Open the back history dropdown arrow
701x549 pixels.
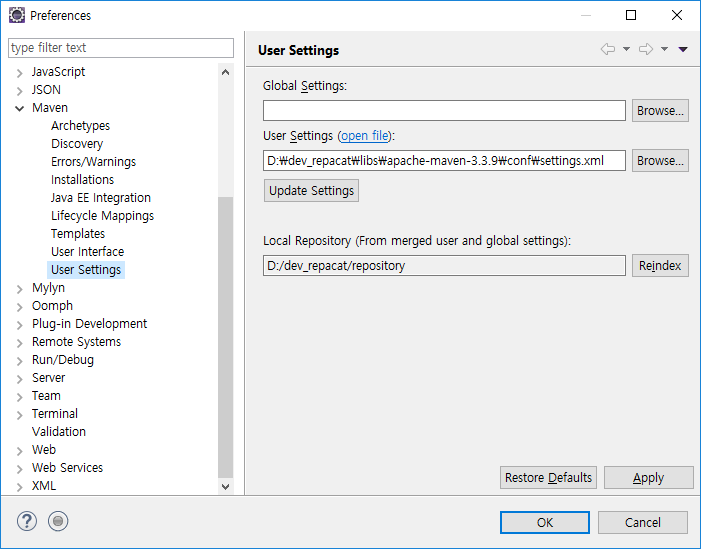[x=626, y=49]
